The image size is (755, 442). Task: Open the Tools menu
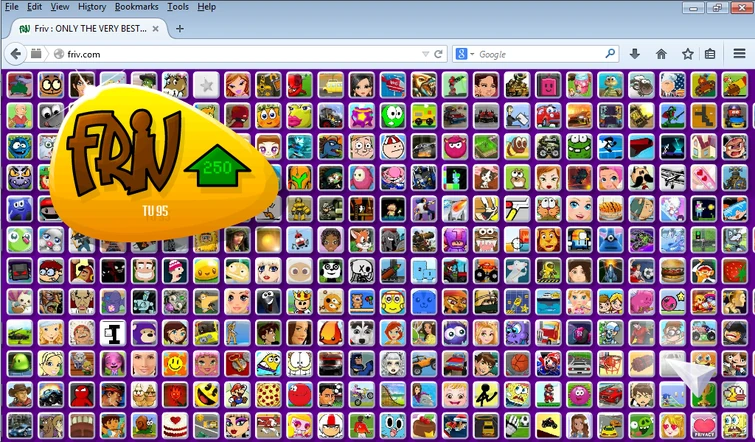pos(178,7)
